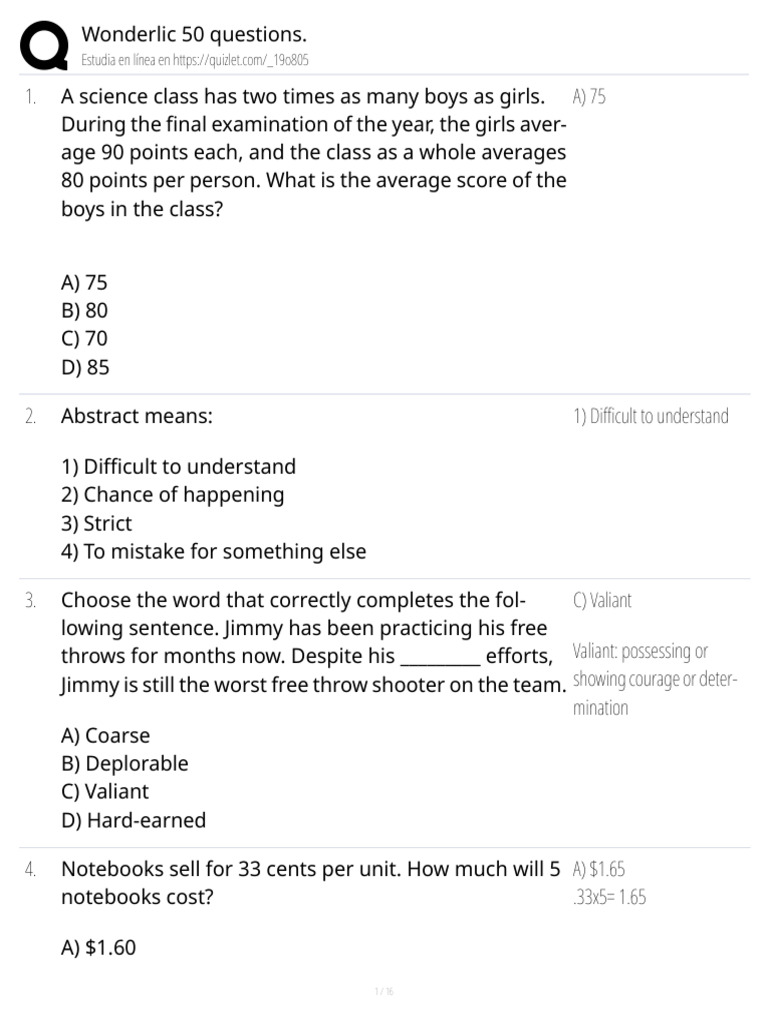Viewport: 768px width, 1024px height.
Task: Choose option 1) Difficult to understand
Action: coord(178,466)
